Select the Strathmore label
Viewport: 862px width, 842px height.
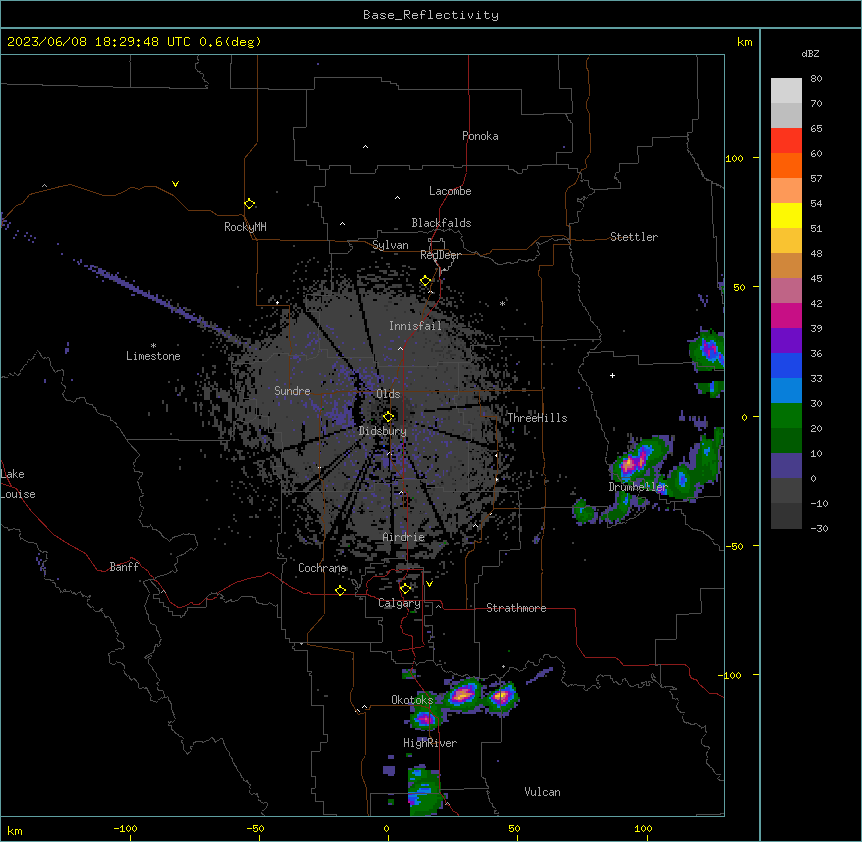(516, 608)
